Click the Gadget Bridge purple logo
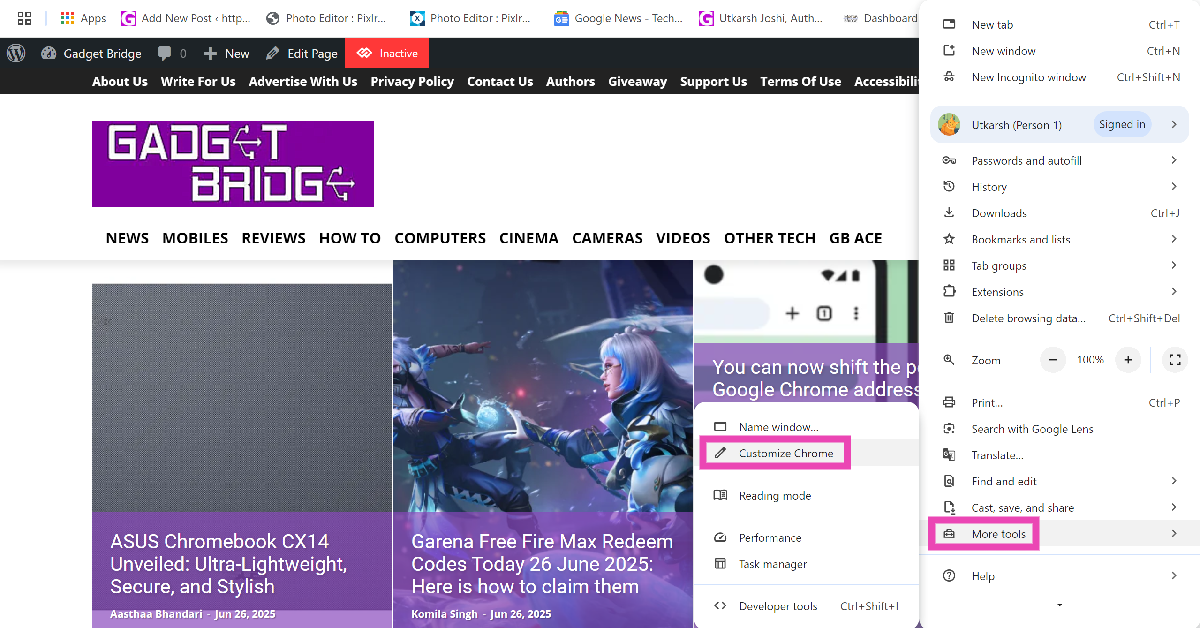The width and height of the screenshot is (1200, 628). click(x=233, y=164)
